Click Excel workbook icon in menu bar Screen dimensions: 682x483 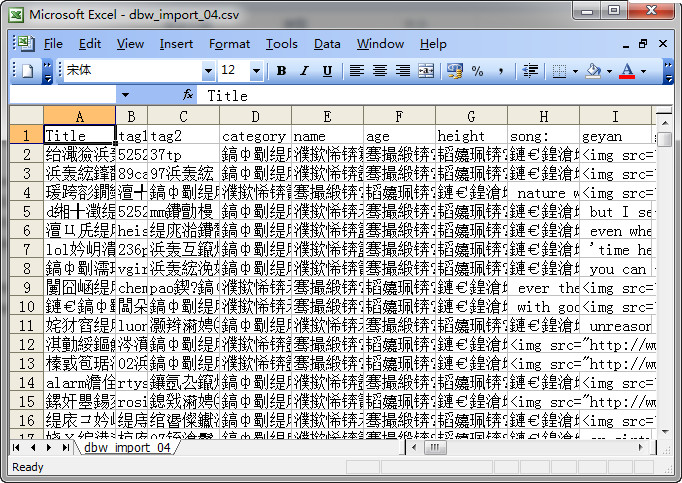pyautogui.click(x=26, y=43)
